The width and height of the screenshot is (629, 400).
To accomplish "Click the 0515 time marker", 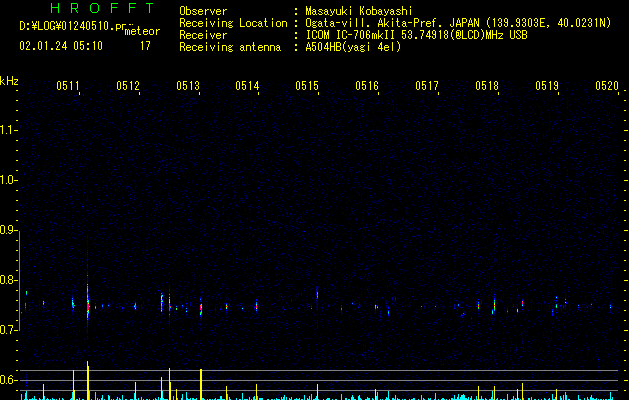I will pyautogui.click(x=307, y=85).
